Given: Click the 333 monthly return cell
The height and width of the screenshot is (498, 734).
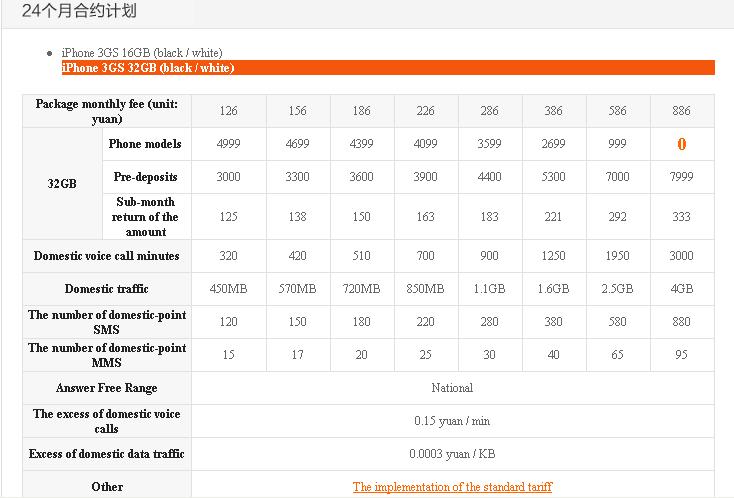Looking at the screenshot, I should coord(682,217).
